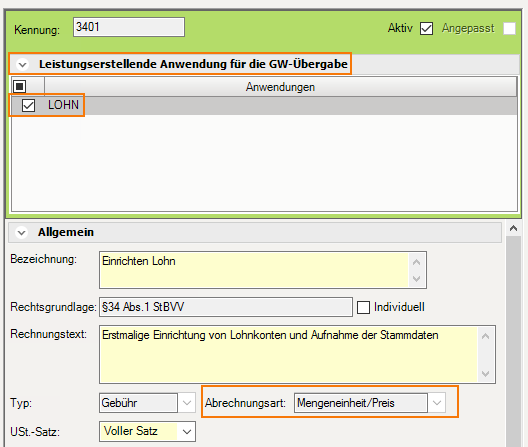Screen dimensions: 528x447
Task: Toggle the select-all checkbox in Anwendungen header
Action: click(20, 87)
